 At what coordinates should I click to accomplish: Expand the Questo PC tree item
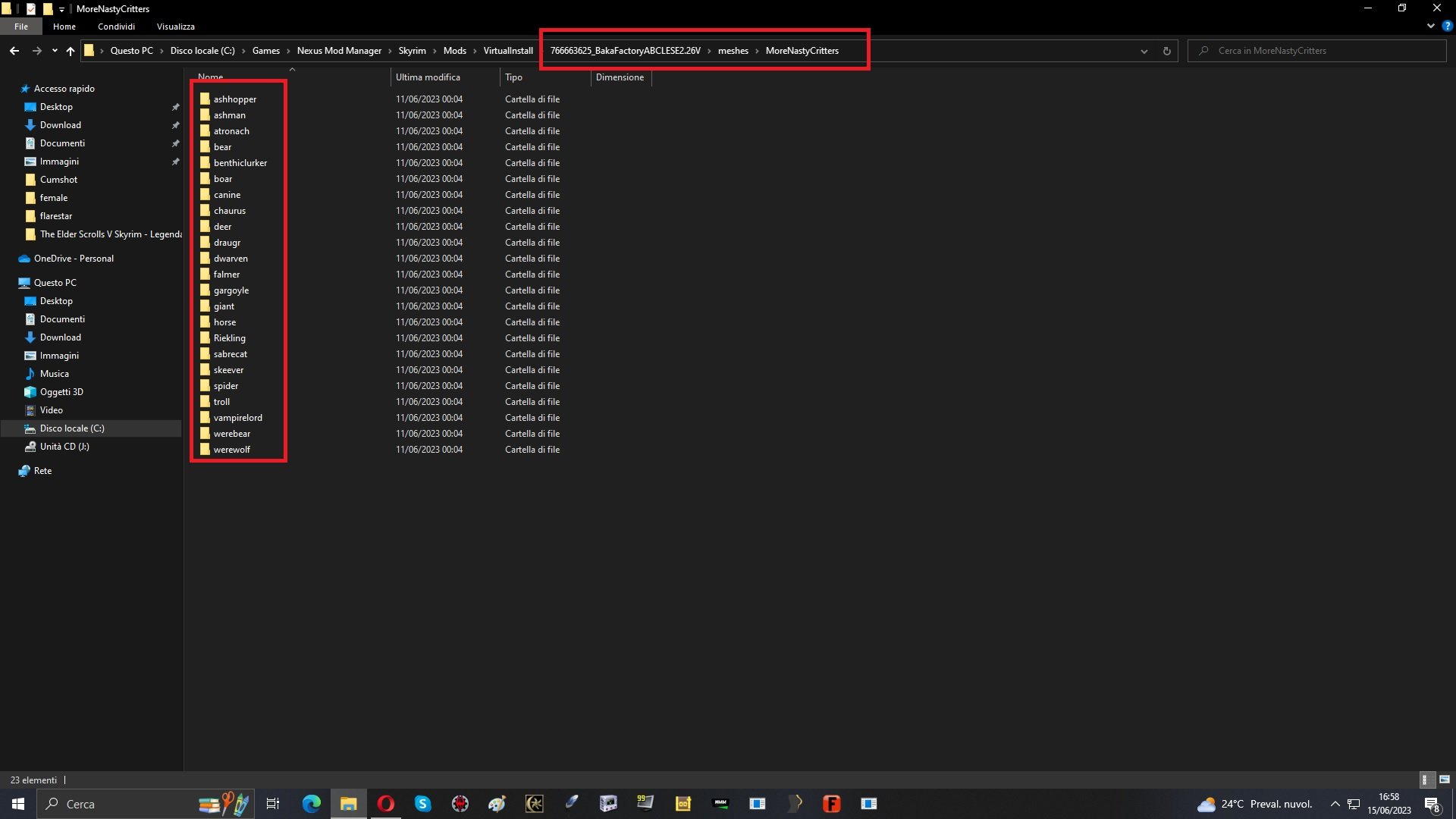pyautogui.click(x=7, y=282)
